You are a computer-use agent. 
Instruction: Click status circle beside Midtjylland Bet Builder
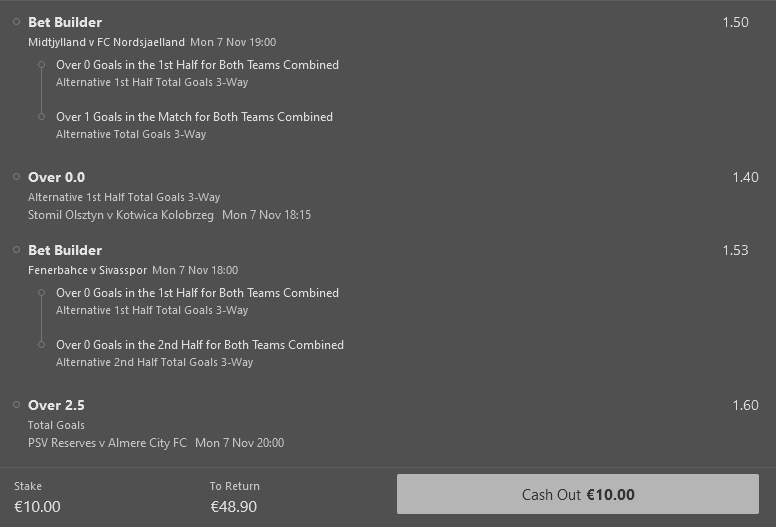coord(17,21)
